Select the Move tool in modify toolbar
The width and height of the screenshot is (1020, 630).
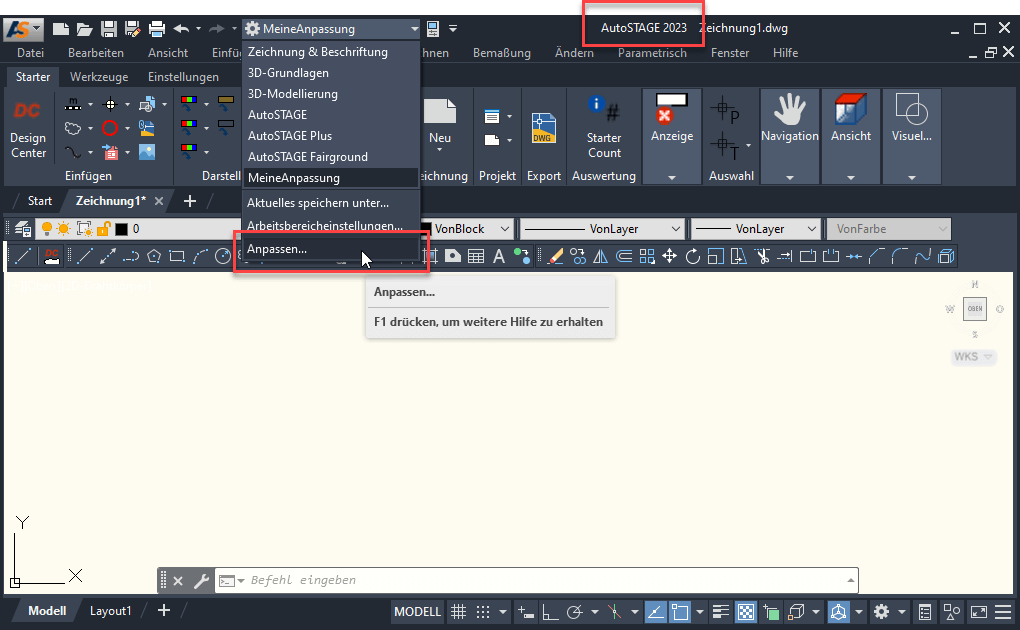(669, 256)
